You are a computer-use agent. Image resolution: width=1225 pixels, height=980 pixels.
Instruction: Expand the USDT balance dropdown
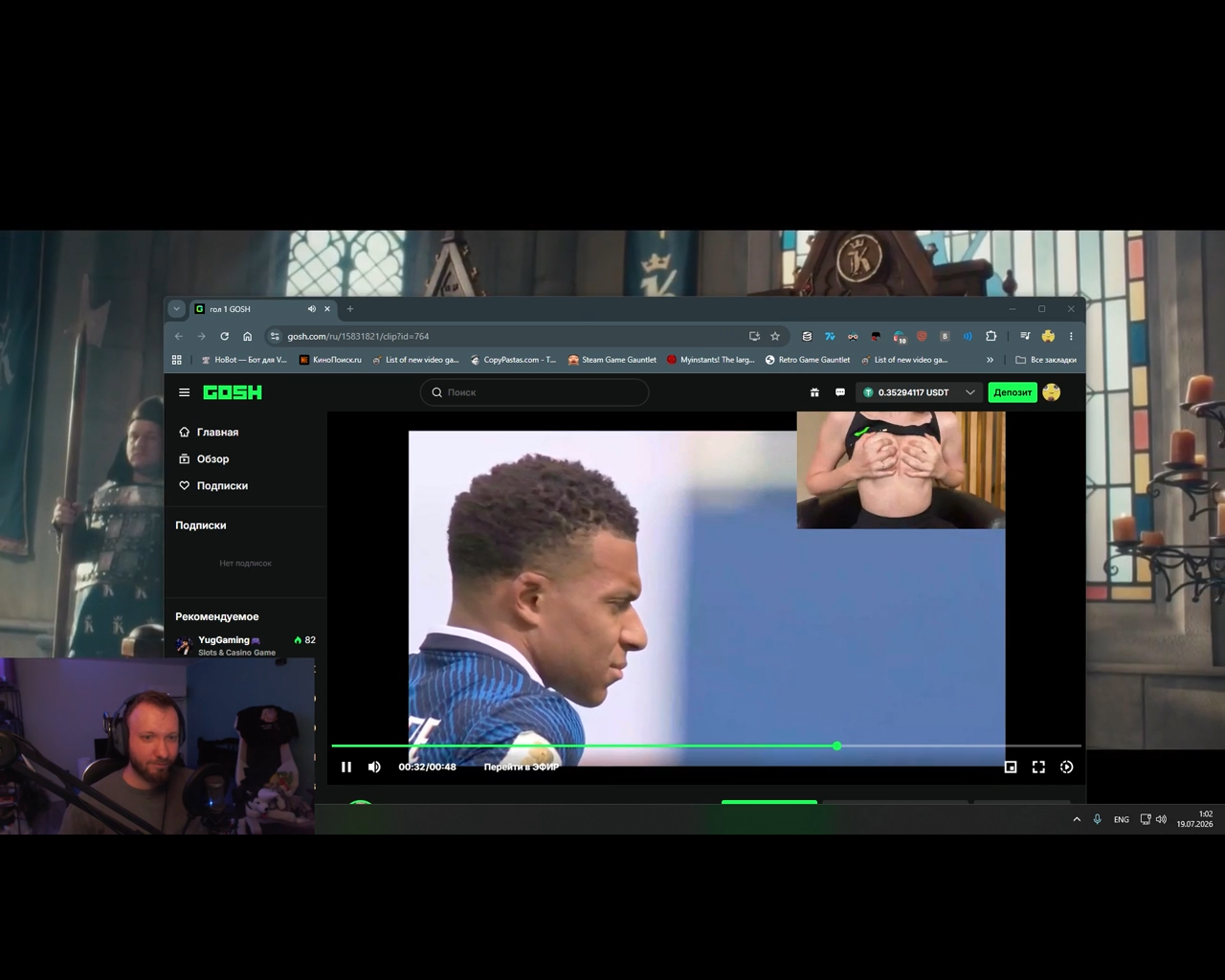point(970,392)
